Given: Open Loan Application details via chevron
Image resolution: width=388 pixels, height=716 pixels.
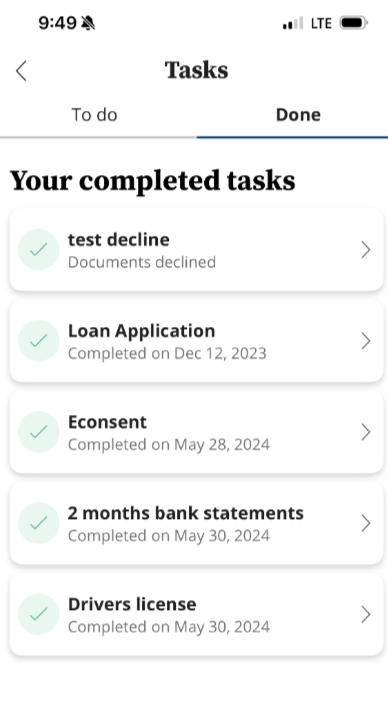Looking at the screenshot, I should click(x=365, y=341).
